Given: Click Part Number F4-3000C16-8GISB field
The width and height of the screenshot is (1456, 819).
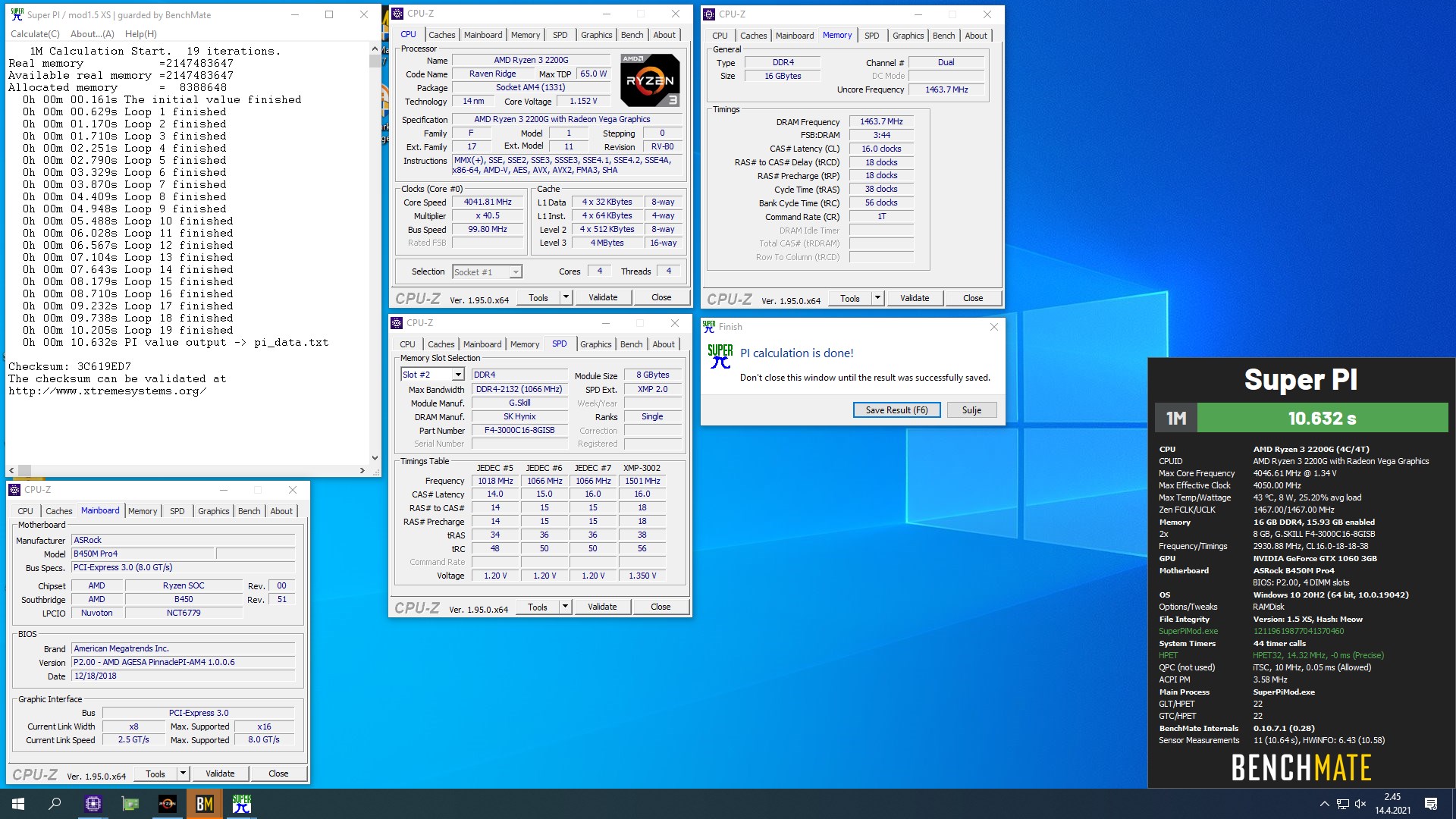Looking at the screenshot, I should 519,431.
